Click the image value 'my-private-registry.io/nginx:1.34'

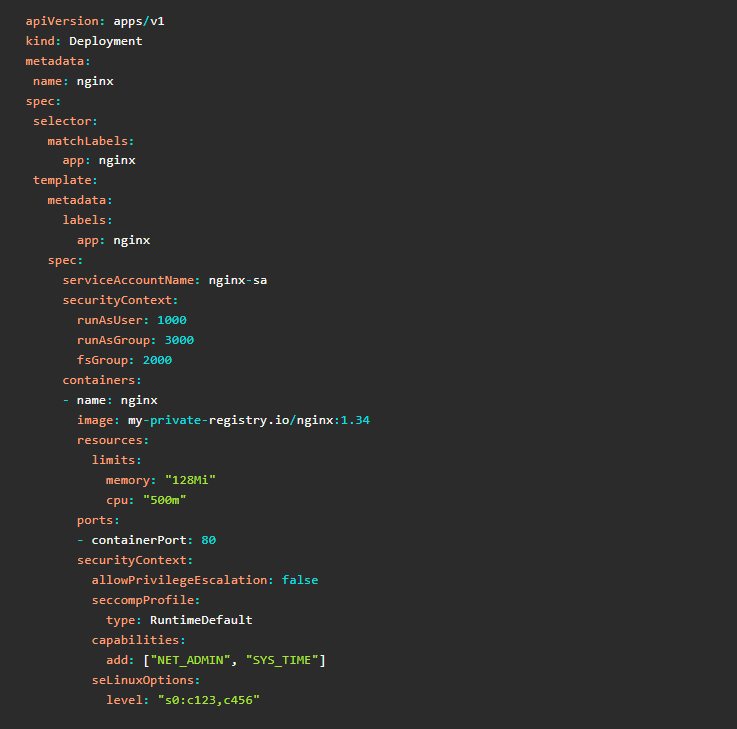click(249, 420)
